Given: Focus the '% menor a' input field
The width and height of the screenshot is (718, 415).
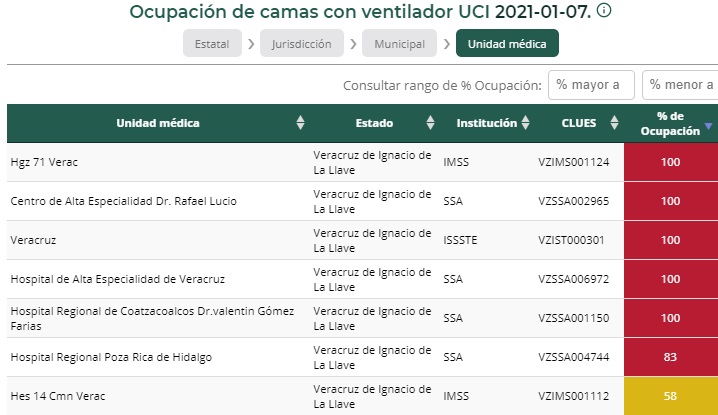Looking at the screenshot, I should click(680, 85).
